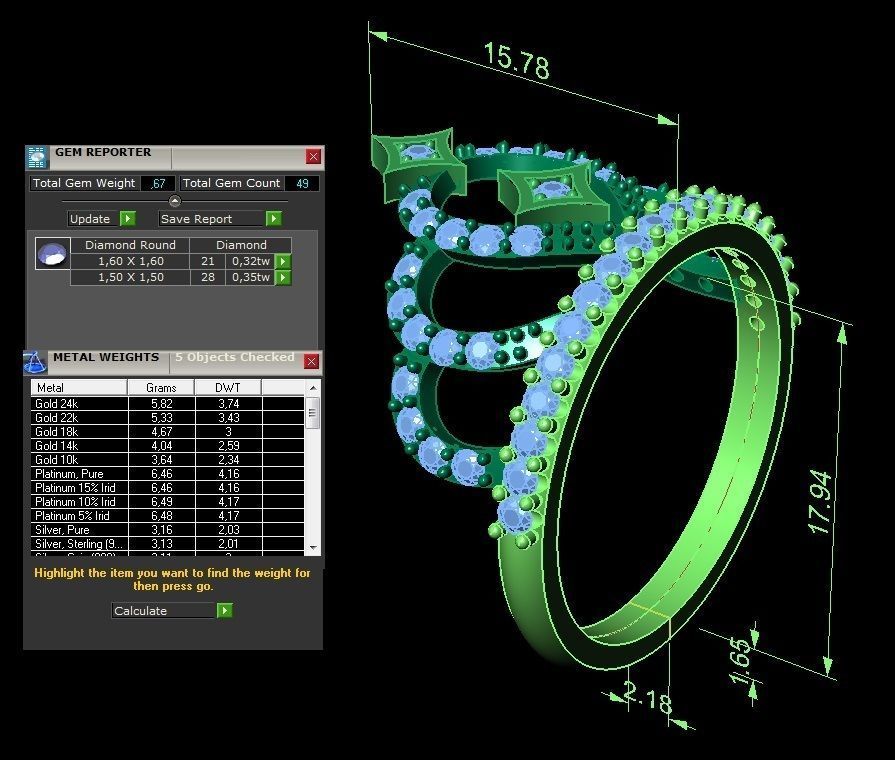The width and height of the screenshot is (895, 760).
Task: Click the Metal Weights panel icon
Action: tap(35, 361)
